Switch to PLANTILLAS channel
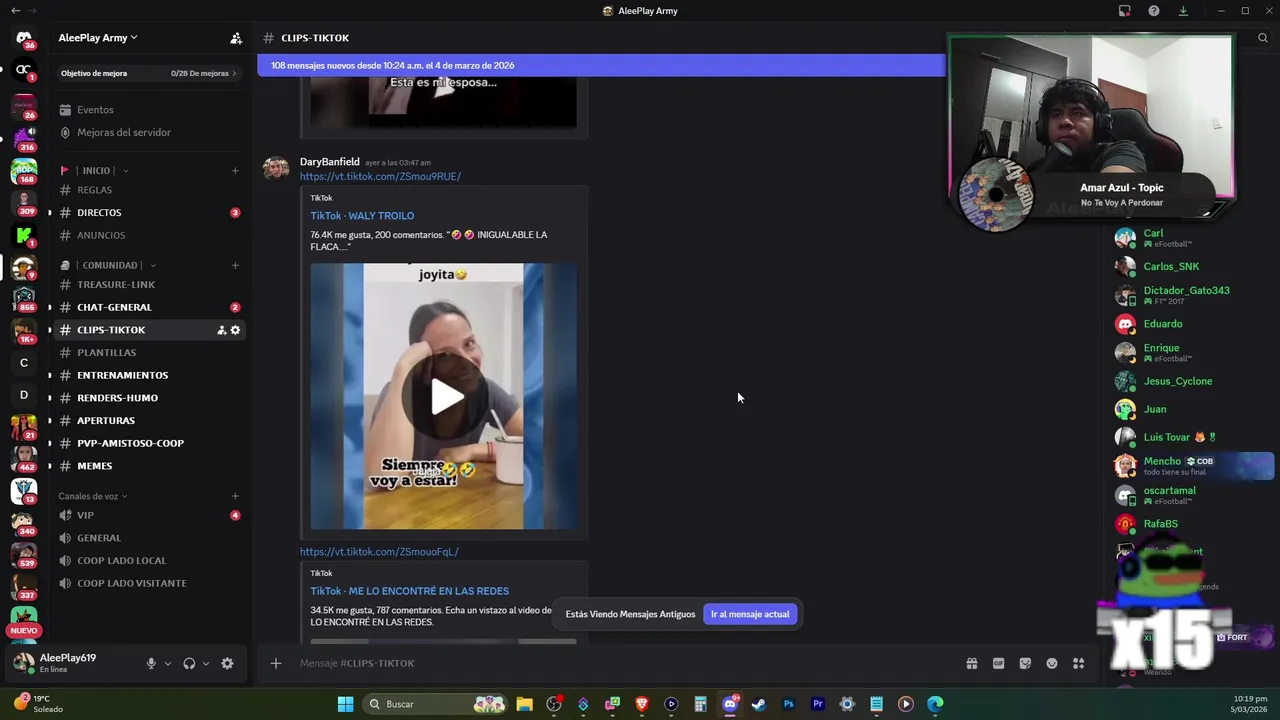Image resolution: width=1280 pixels, height=720 pixels. (x=106, y=353)
